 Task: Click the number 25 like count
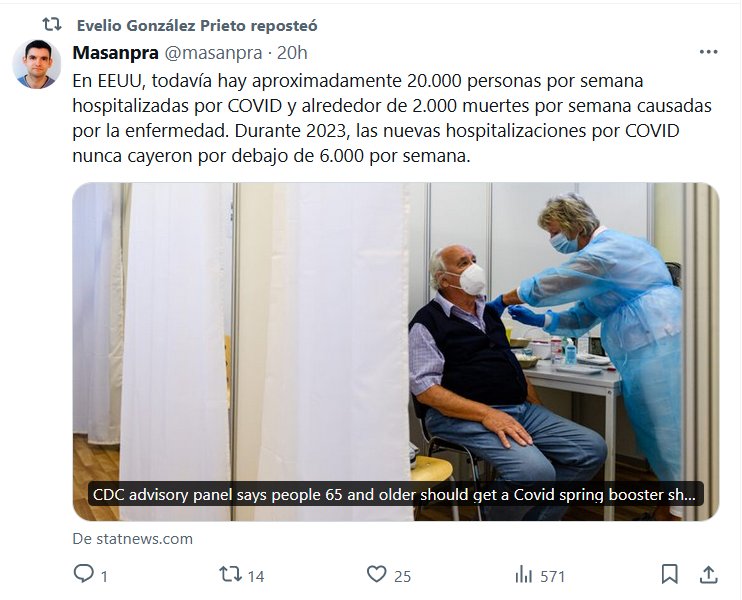(402, 575)
